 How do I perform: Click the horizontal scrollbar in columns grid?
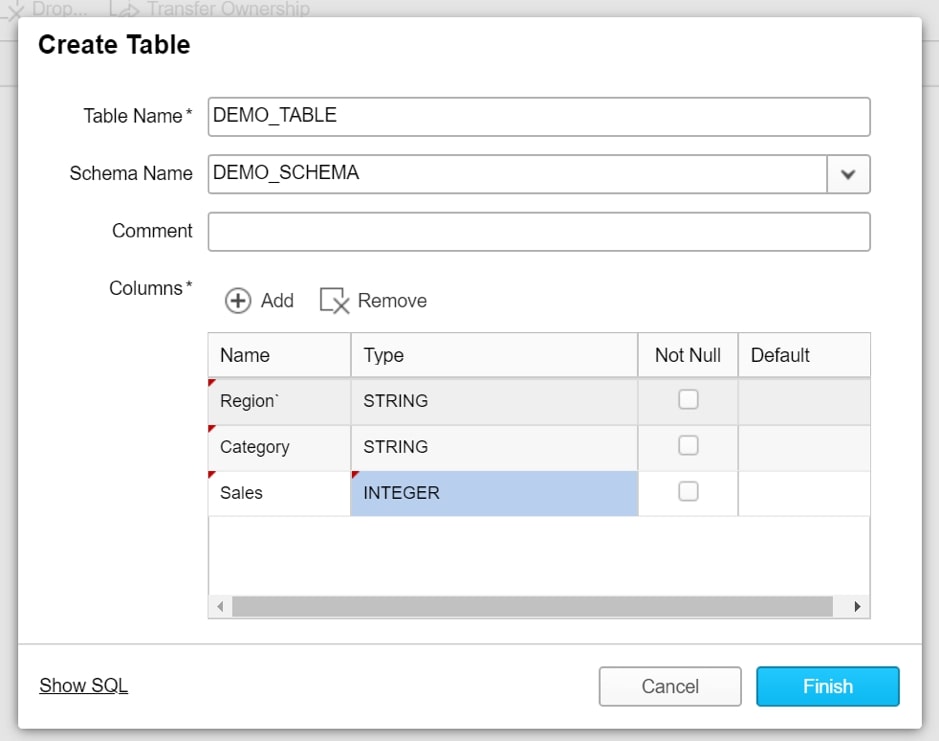point(532,606)
